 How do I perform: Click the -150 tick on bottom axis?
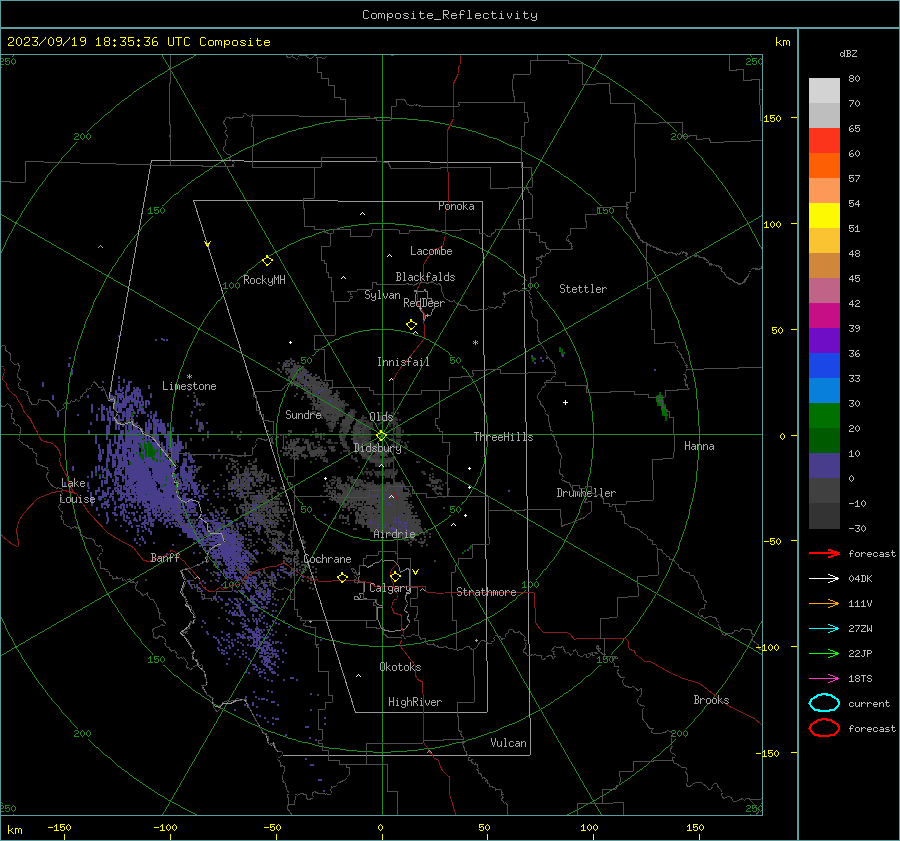tap(59, 828)
